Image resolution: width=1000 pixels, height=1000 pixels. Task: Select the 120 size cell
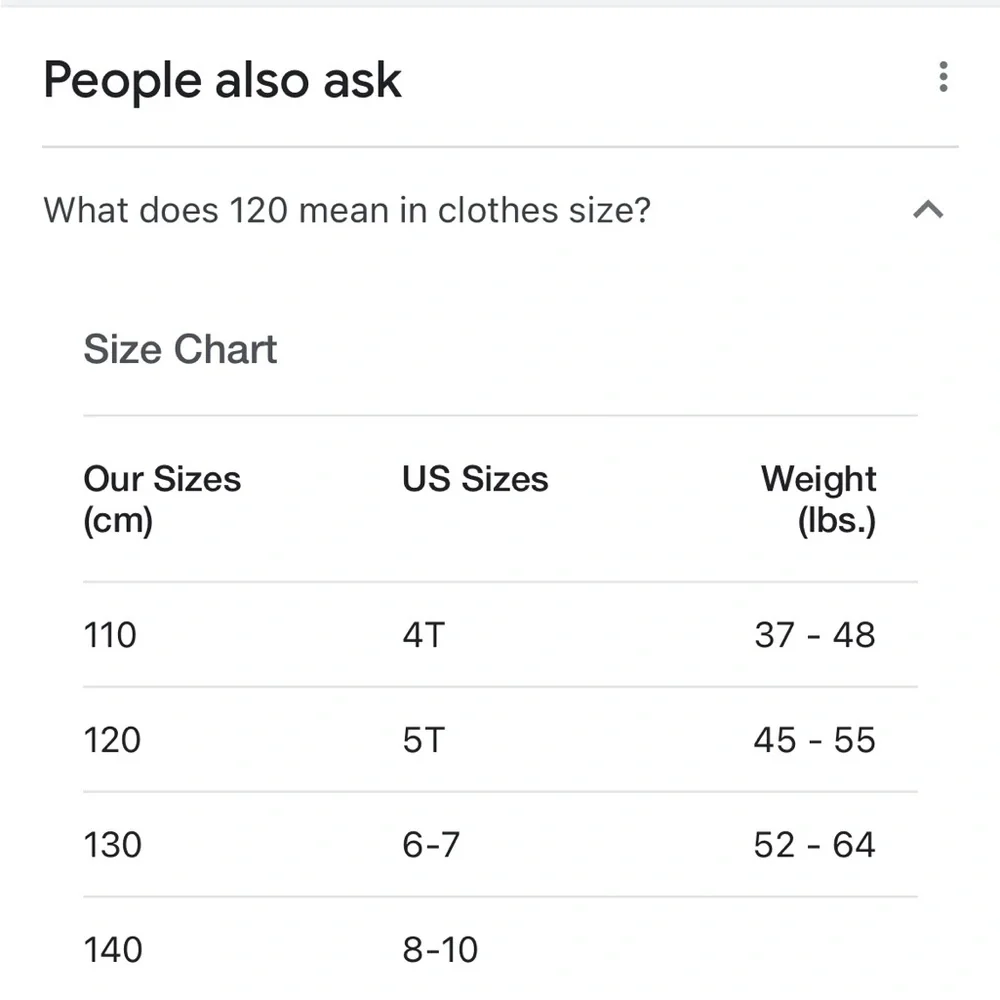(x=112, y=740)
